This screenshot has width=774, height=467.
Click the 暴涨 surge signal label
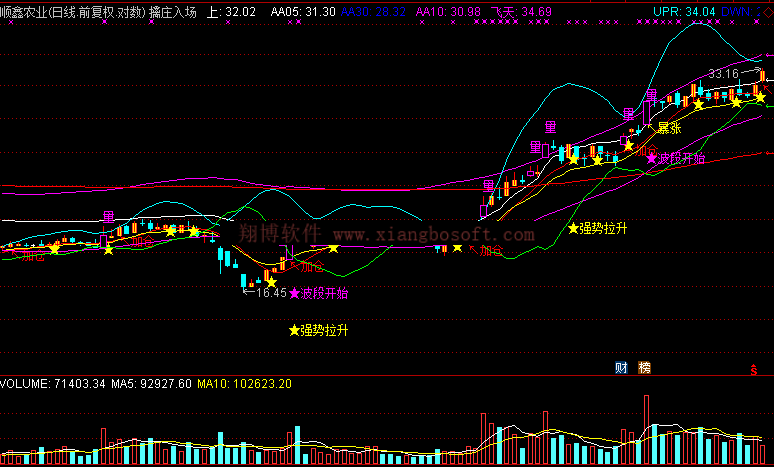pos(669,128)
